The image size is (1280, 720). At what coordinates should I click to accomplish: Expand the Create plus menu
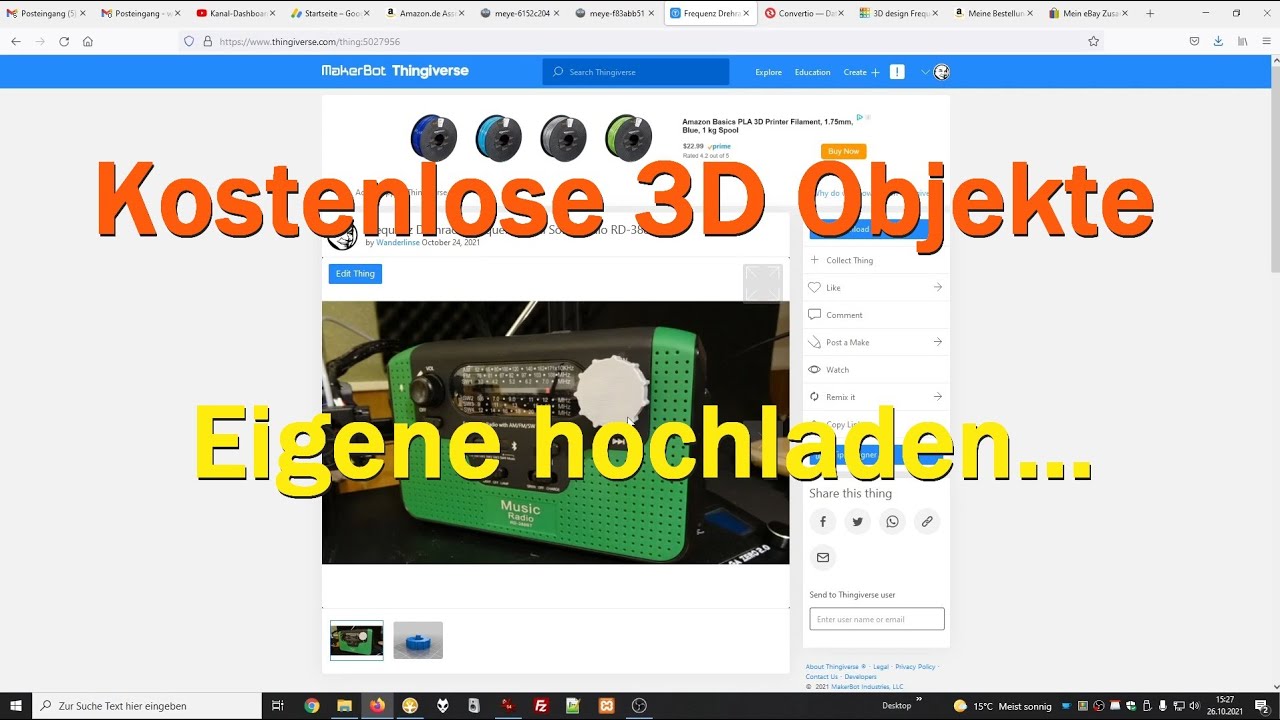tap(862, 72)
